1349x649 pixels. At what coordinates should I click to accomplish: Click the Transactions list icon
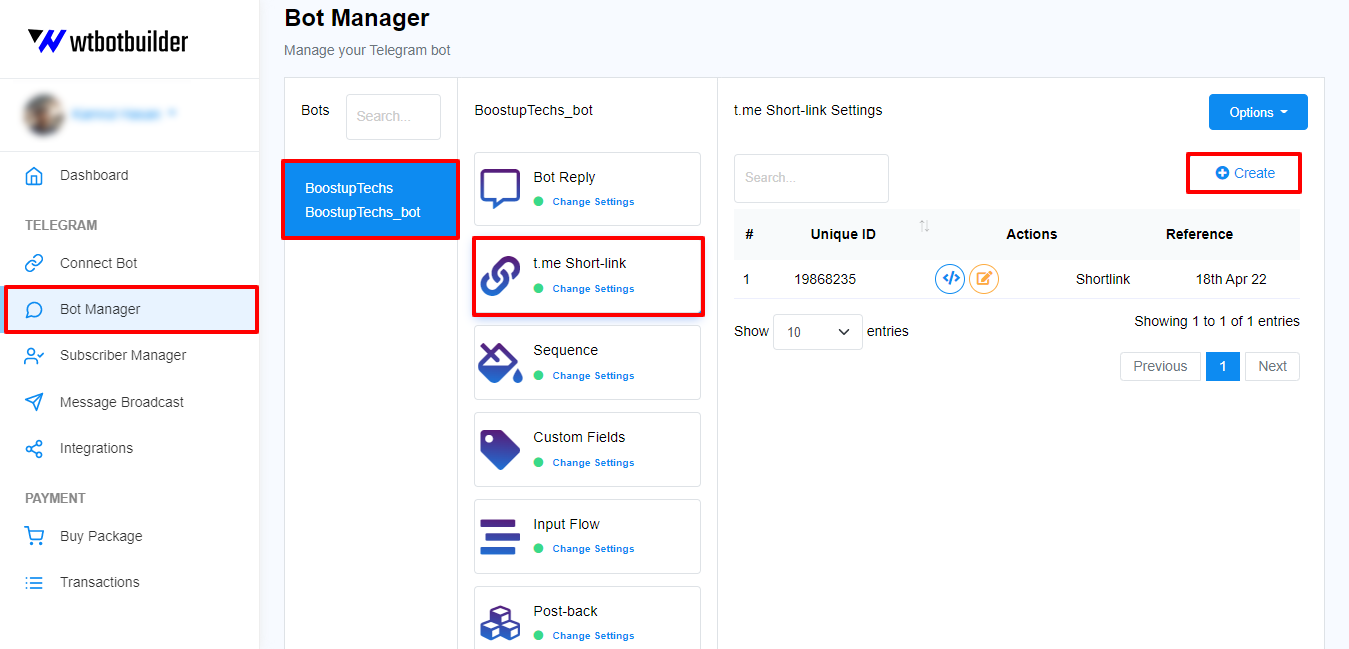tap(34, 583)
